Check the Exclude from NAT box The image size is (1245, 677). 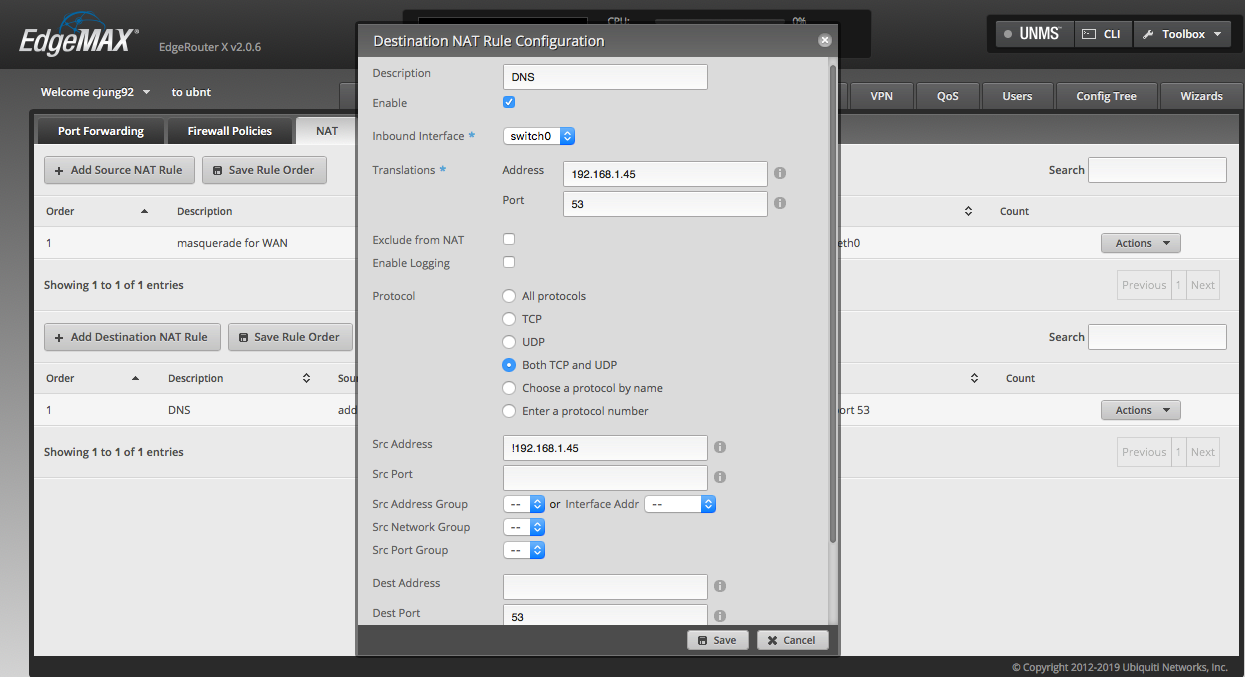click(509, 239)
